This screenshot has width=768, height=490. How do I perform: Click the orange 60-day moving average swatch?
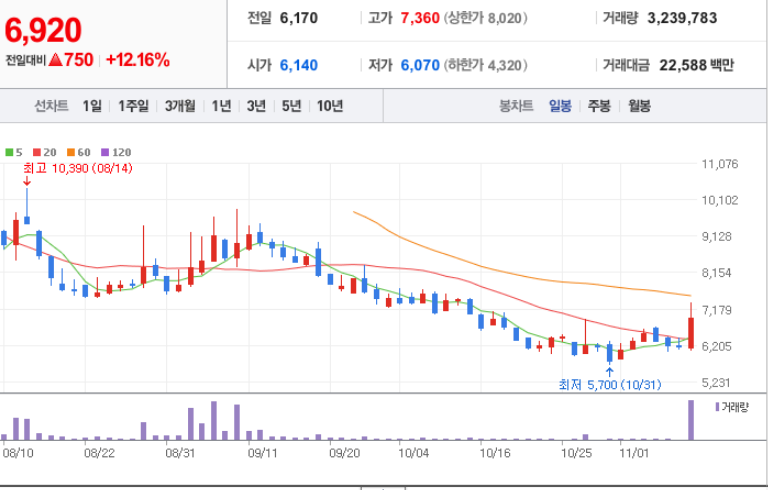point(71,152)
